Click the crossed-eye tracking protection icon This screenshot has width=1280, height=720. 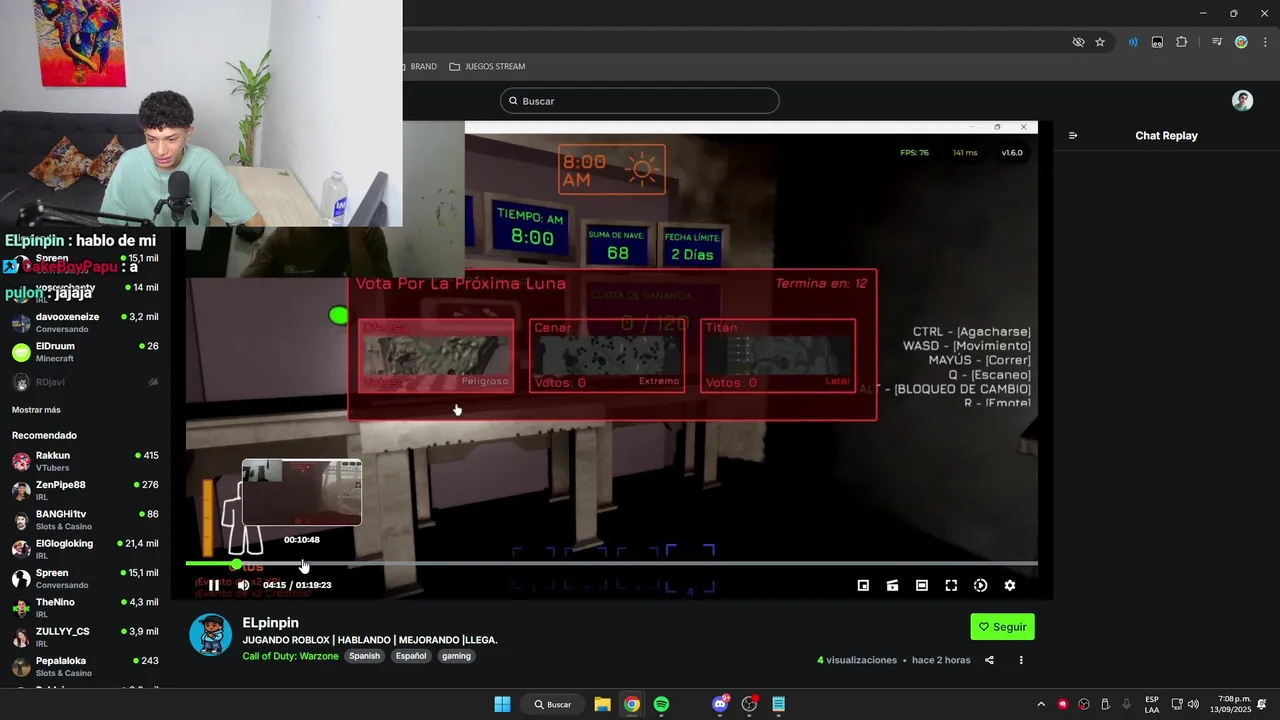(1078, 42)
